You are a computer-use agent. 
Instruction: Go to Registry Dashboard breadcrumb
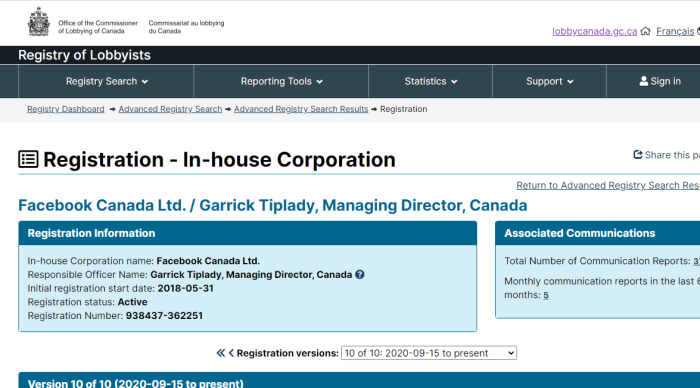coord(66,109)
